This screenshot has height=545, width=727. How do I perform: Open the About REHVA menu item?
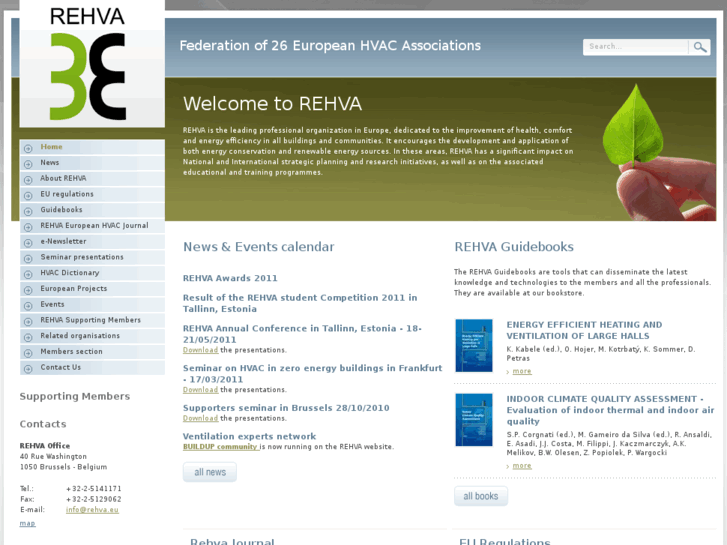coord(63,179)
